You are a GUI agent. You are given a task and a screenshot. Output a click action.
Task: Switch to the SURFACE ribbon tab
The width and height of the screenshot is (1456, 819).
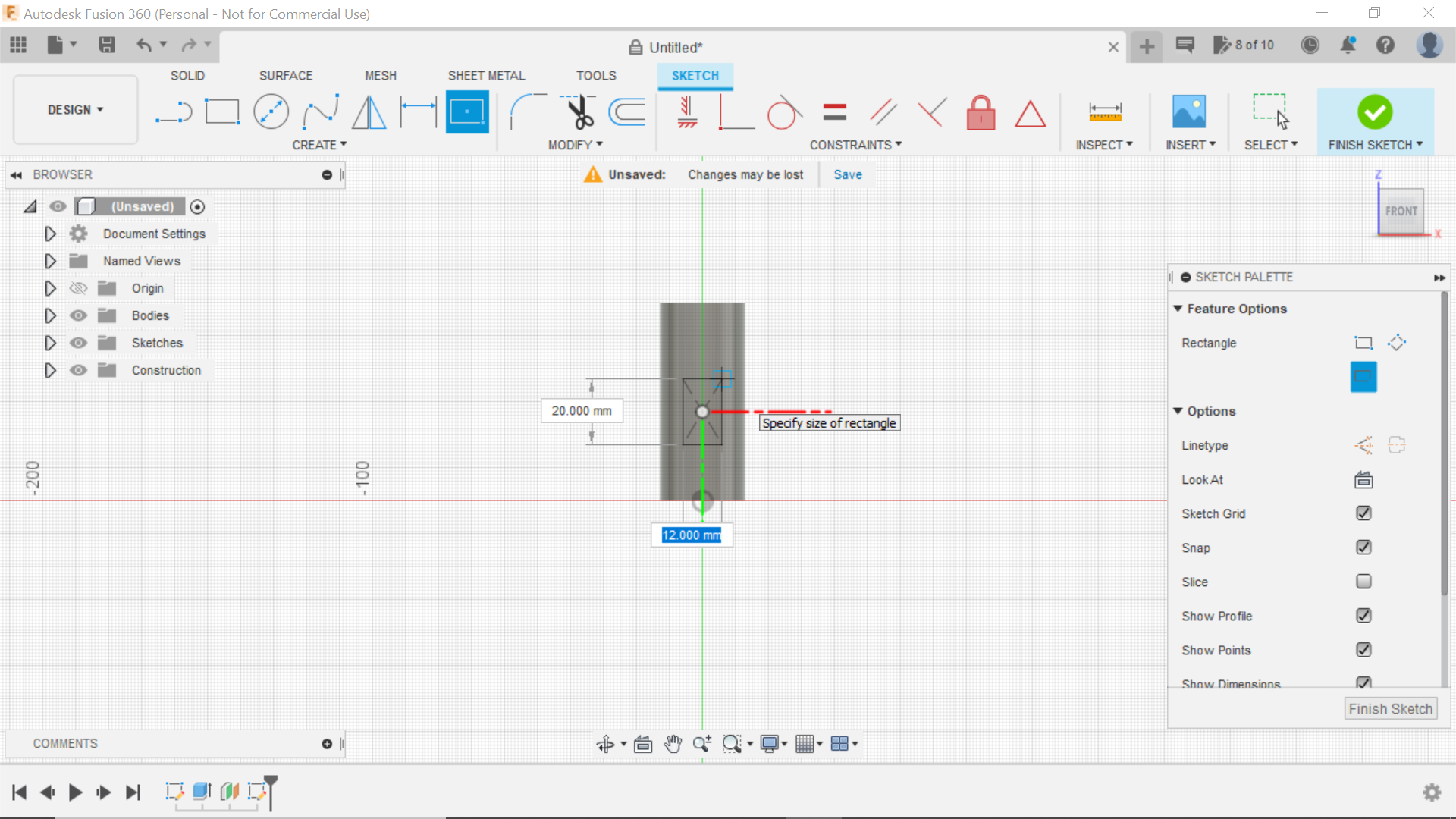point(286,75)
